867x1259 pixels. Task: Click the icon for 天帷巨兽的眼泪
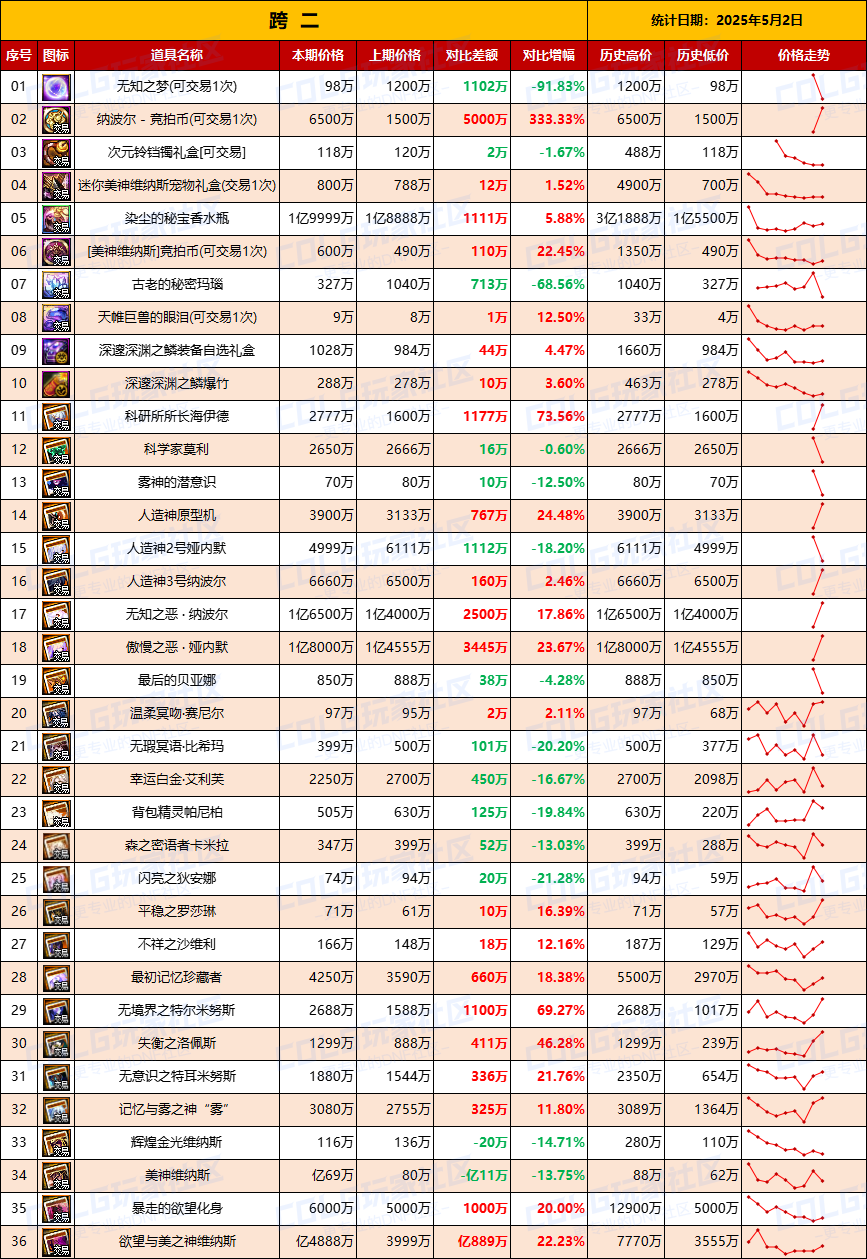point(56,317)
